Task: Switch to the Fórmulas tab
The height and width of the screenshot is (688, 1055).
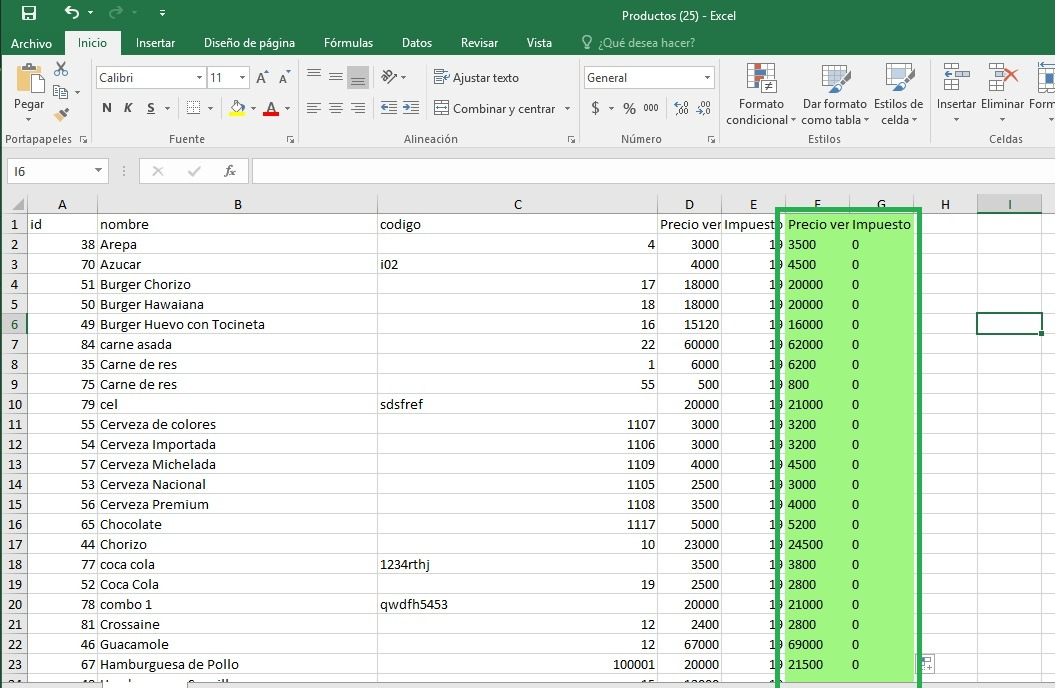Action: (x=348, y=43)
